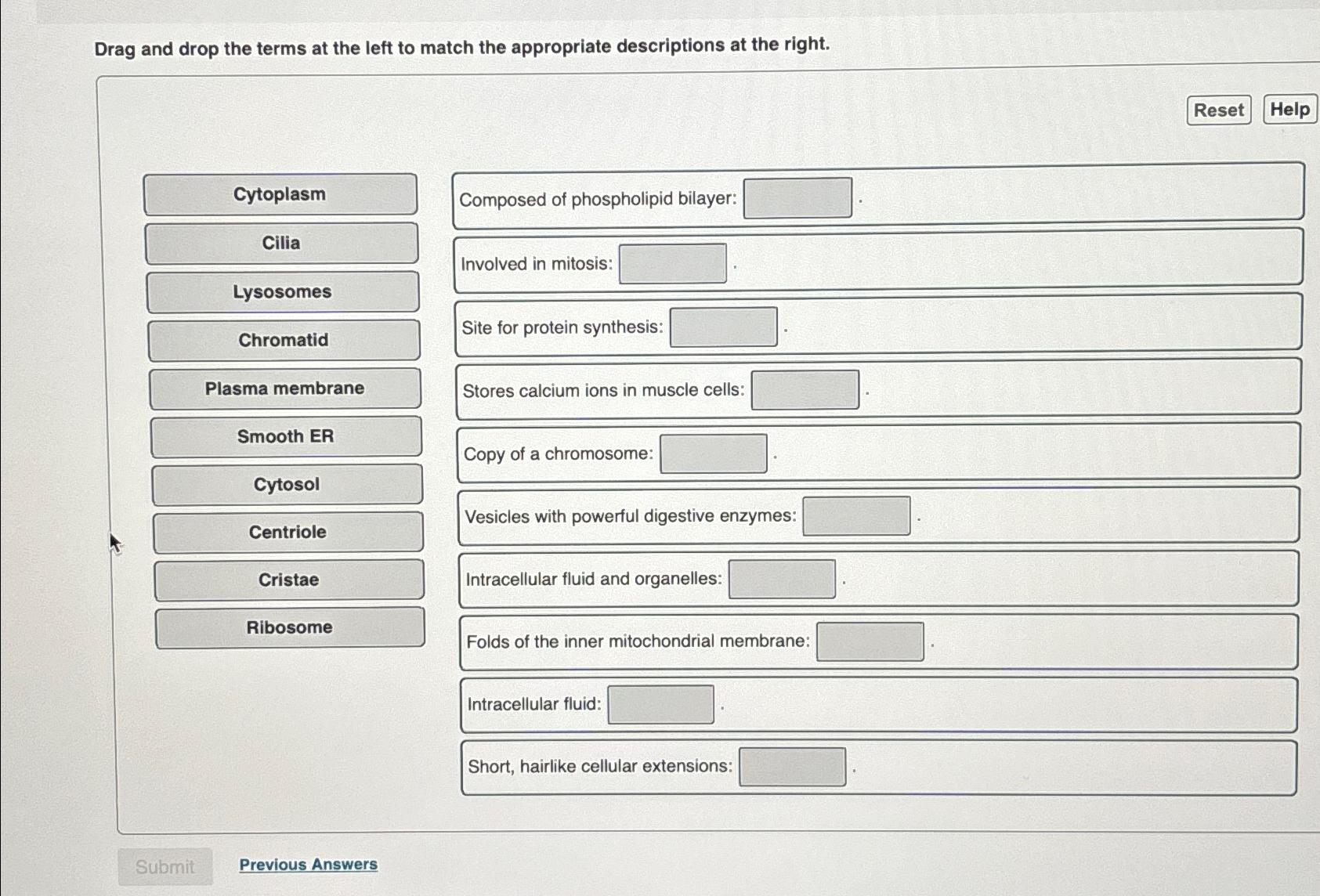Select the Smooth ER term tile
Screen dimensions: 1320x896
click(x=286, y=437)
